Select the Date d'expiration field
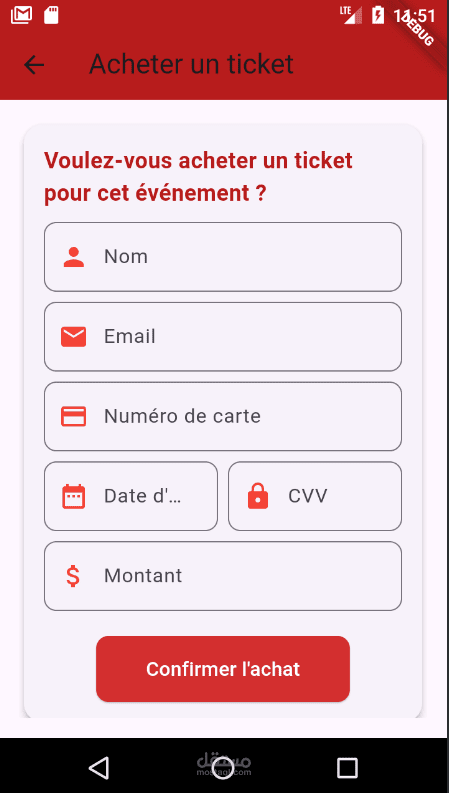This screenshot has width=449, height=793. point(131,496)
